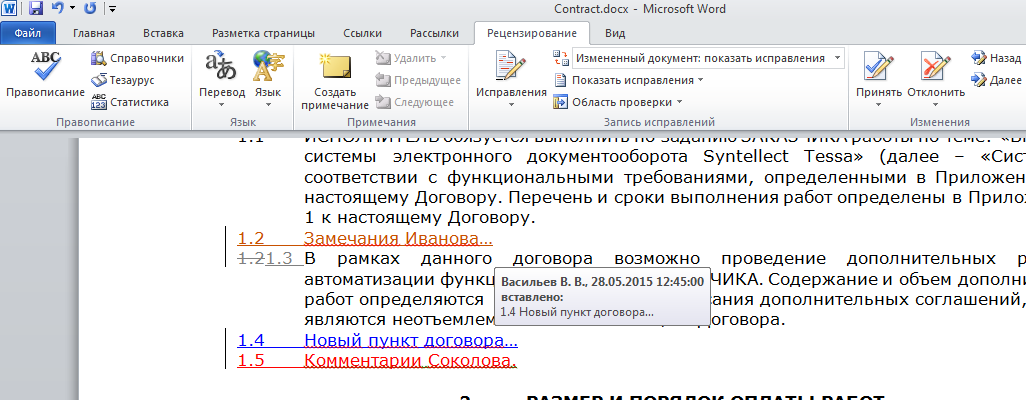Switch to the Главная tab
This screenshot has height=400, width=1026.
(x=93, y=33)
